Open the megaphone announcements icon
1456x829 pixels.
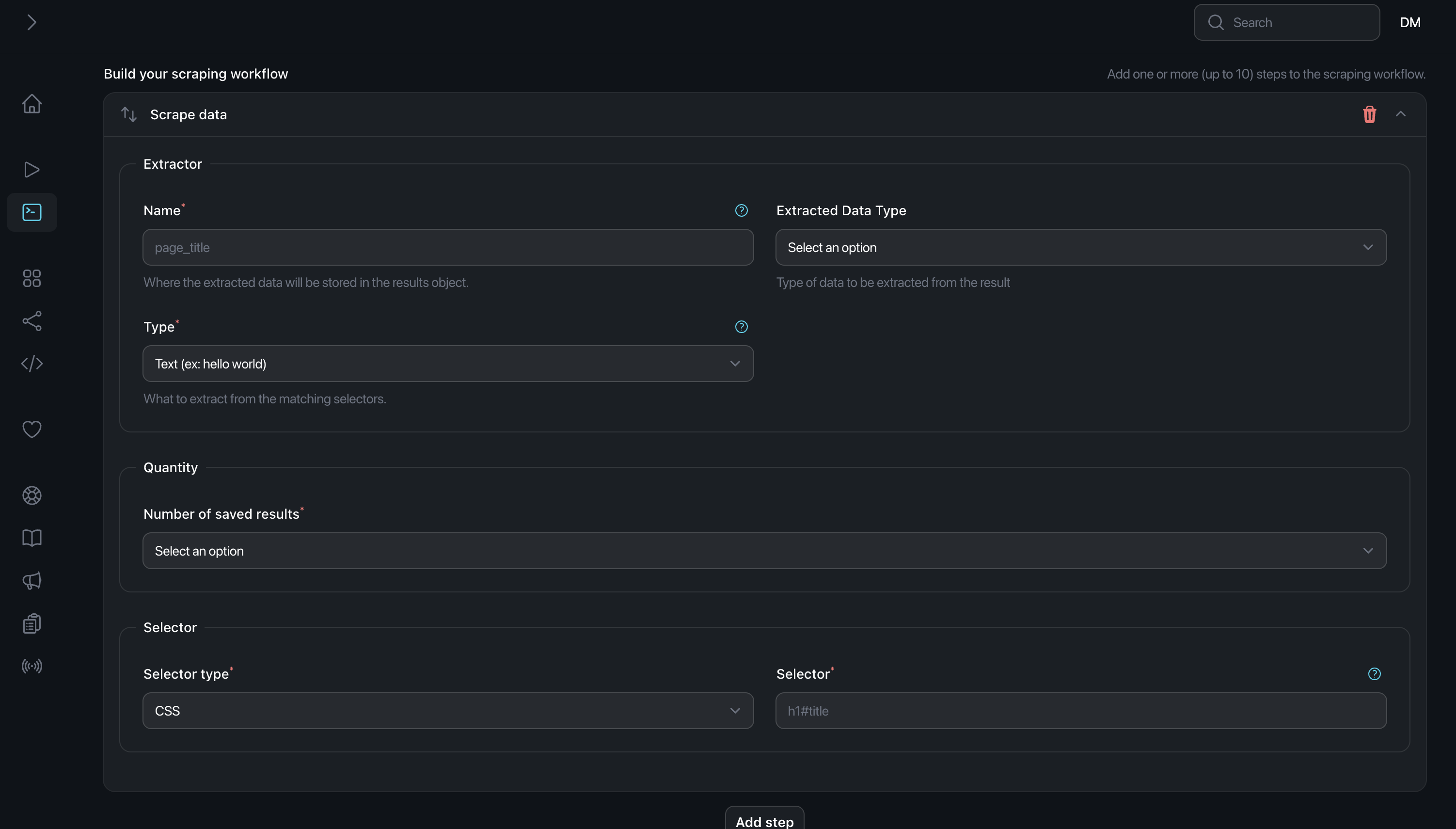pos(32,581)
